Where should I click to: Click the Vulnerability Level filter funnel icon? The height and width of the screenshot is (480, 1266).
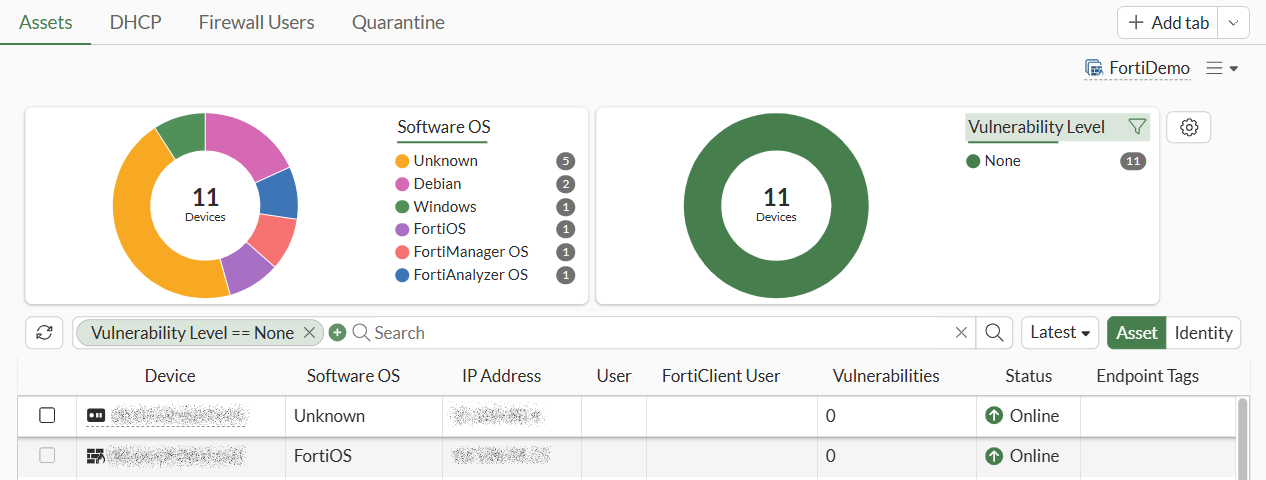point(1136,127)
